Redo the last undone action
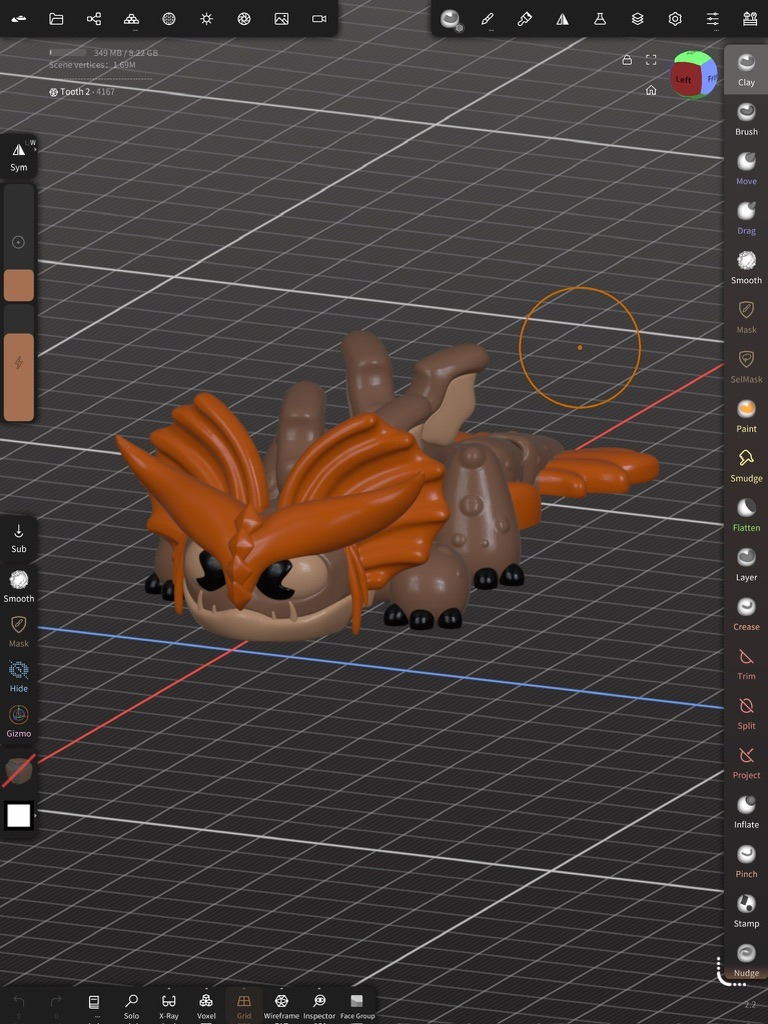The height and width of the screenshot is (1024, 768). [x=56, y=1004]
